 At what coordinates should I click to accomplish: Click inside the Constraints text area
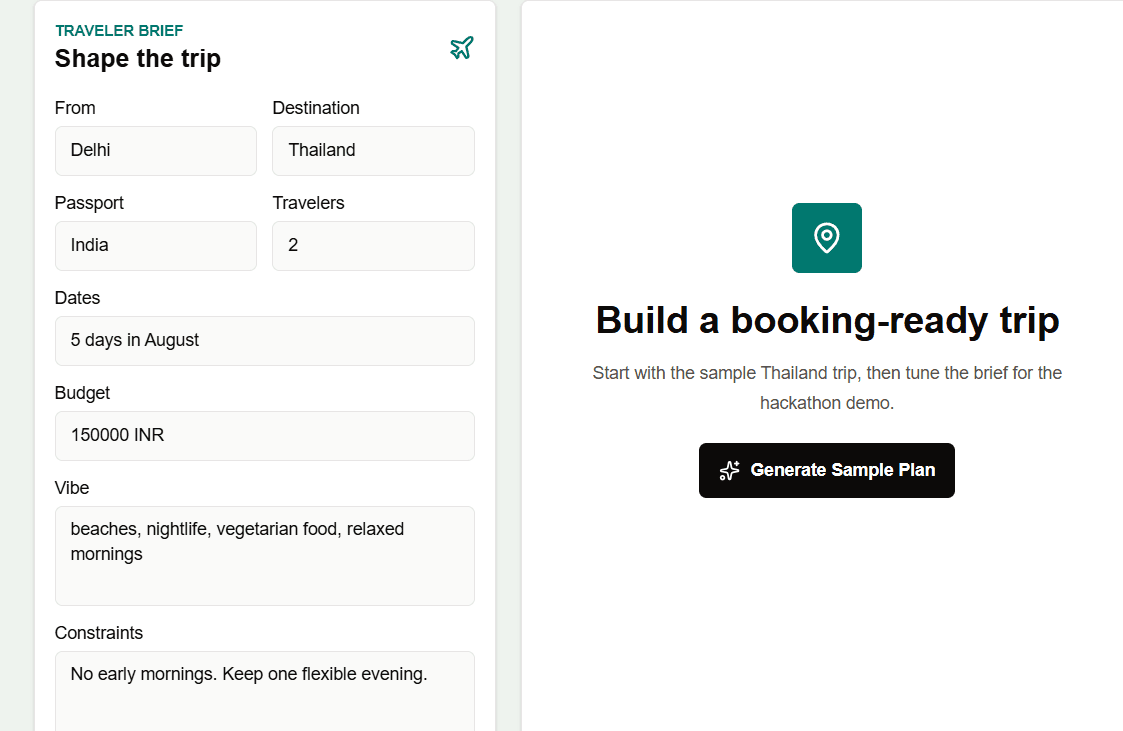pyautogui.click(x=265, y=692)
